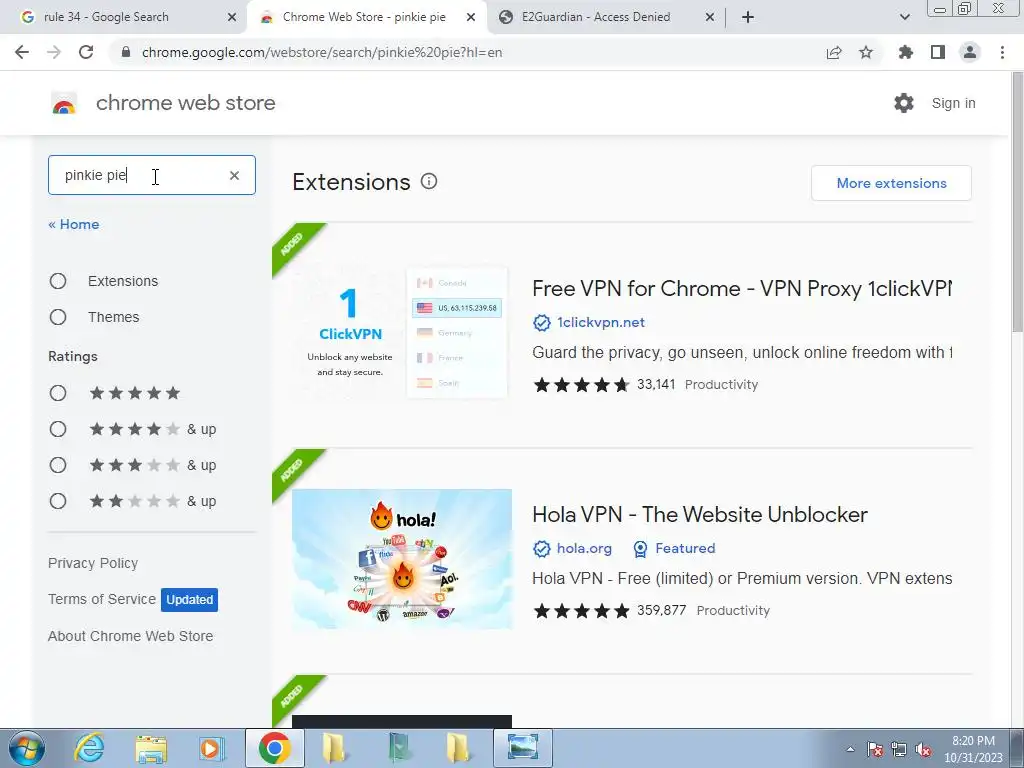Open the 1clickvpn.net publisher link
This screenshot has height=768, width=1024.
pyautogui.click(x=601, y=323)
